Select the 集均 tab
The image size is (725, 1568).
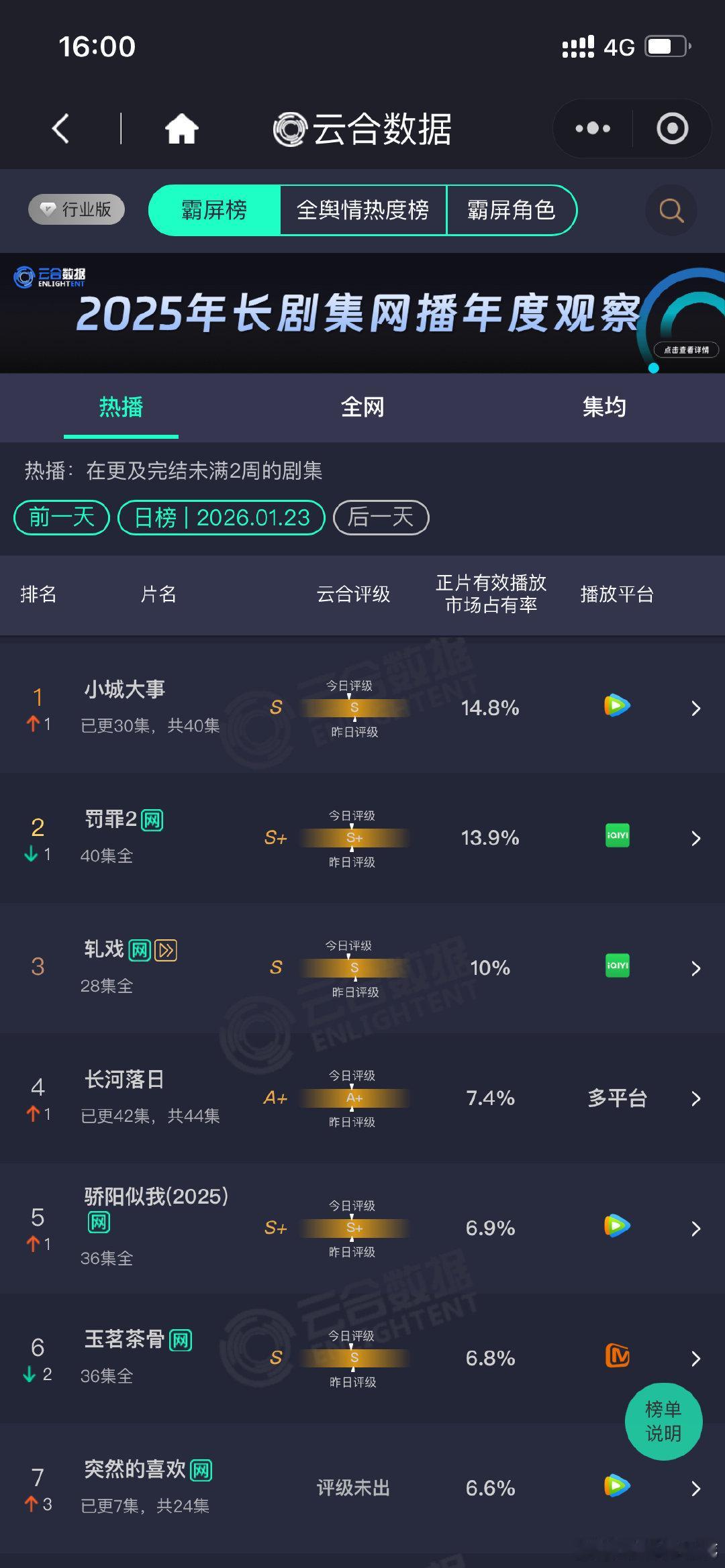click(x=603, y=407)
